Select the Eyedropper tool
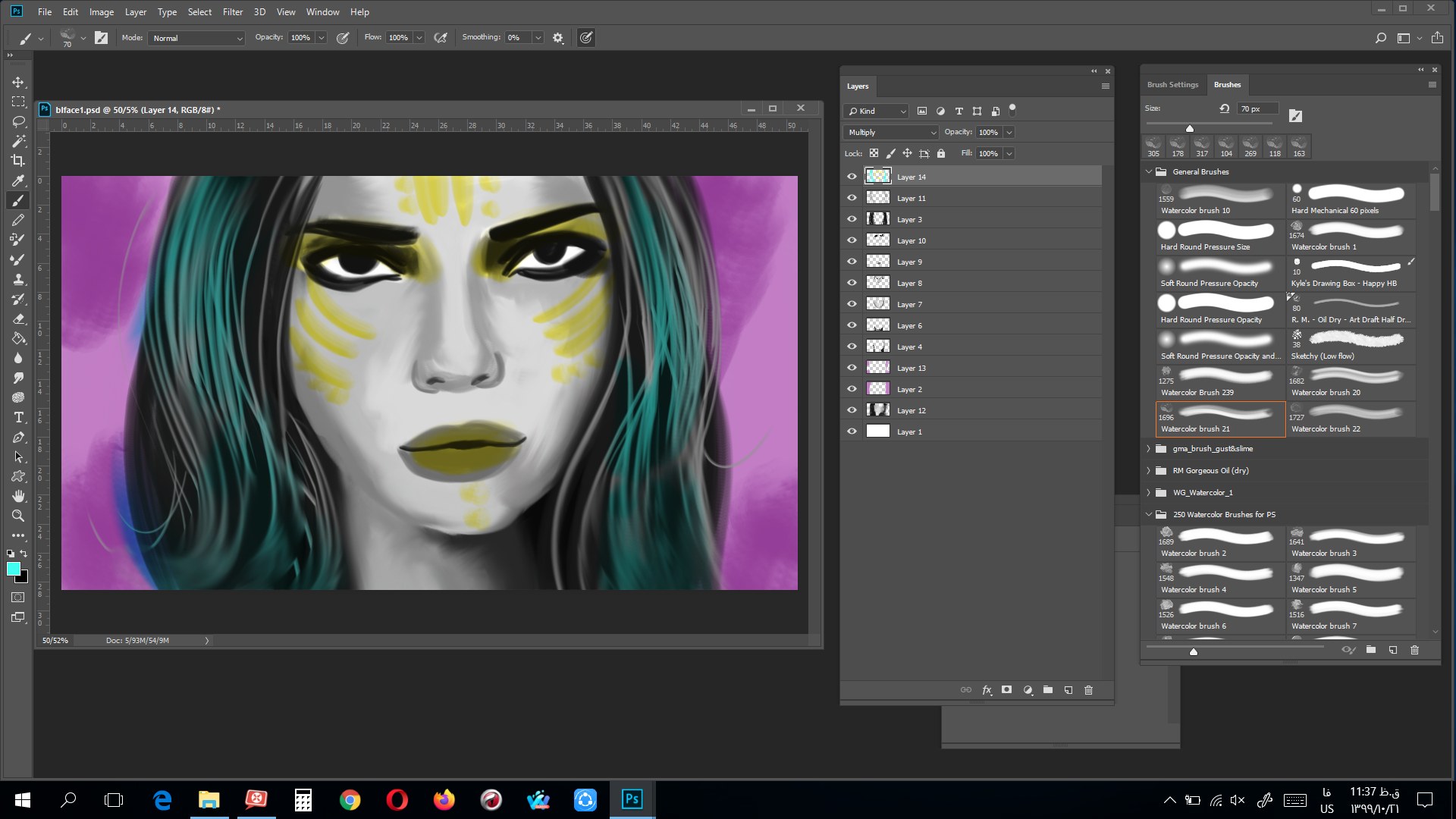This screenshot has width=1456, height=819. pyautogui.click(x=18, y=180)
